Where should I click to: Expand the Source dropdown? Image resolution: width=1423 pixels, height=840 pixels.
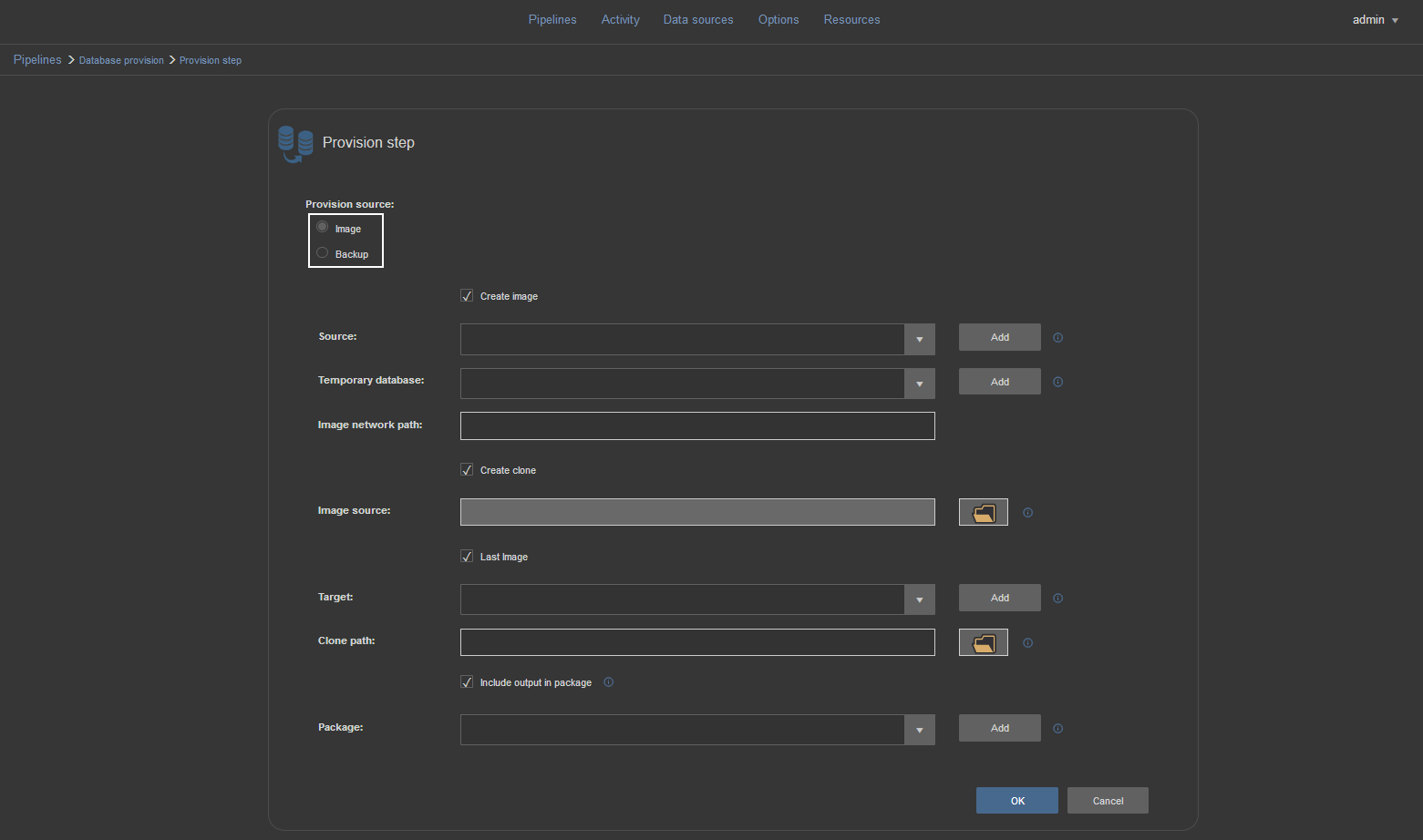(x=919, y=340)
